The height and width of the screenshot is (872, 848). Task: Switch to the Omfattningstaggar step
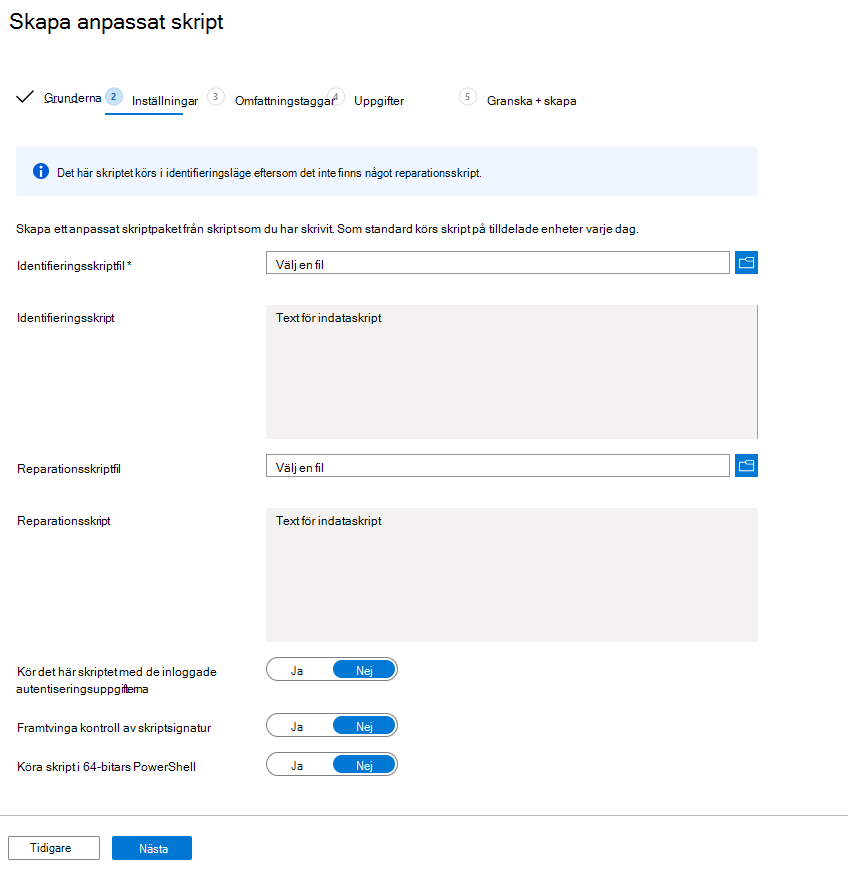[x=285, y=101]
